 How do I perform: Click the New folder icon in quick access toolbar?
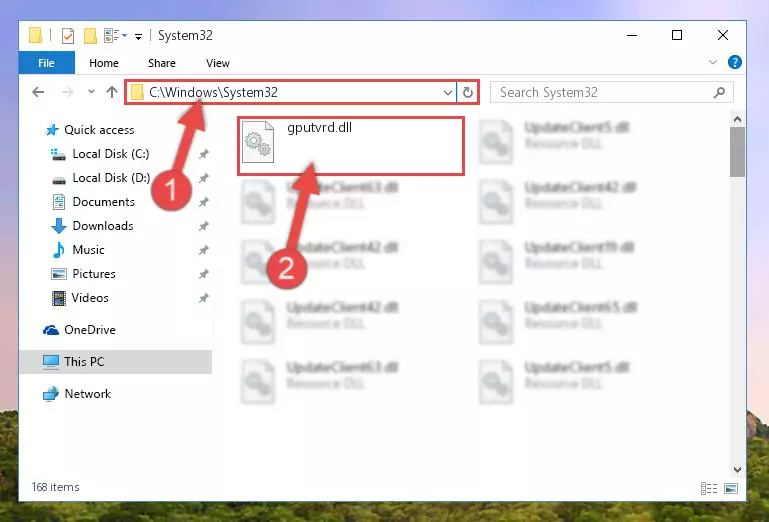point(90,36)
